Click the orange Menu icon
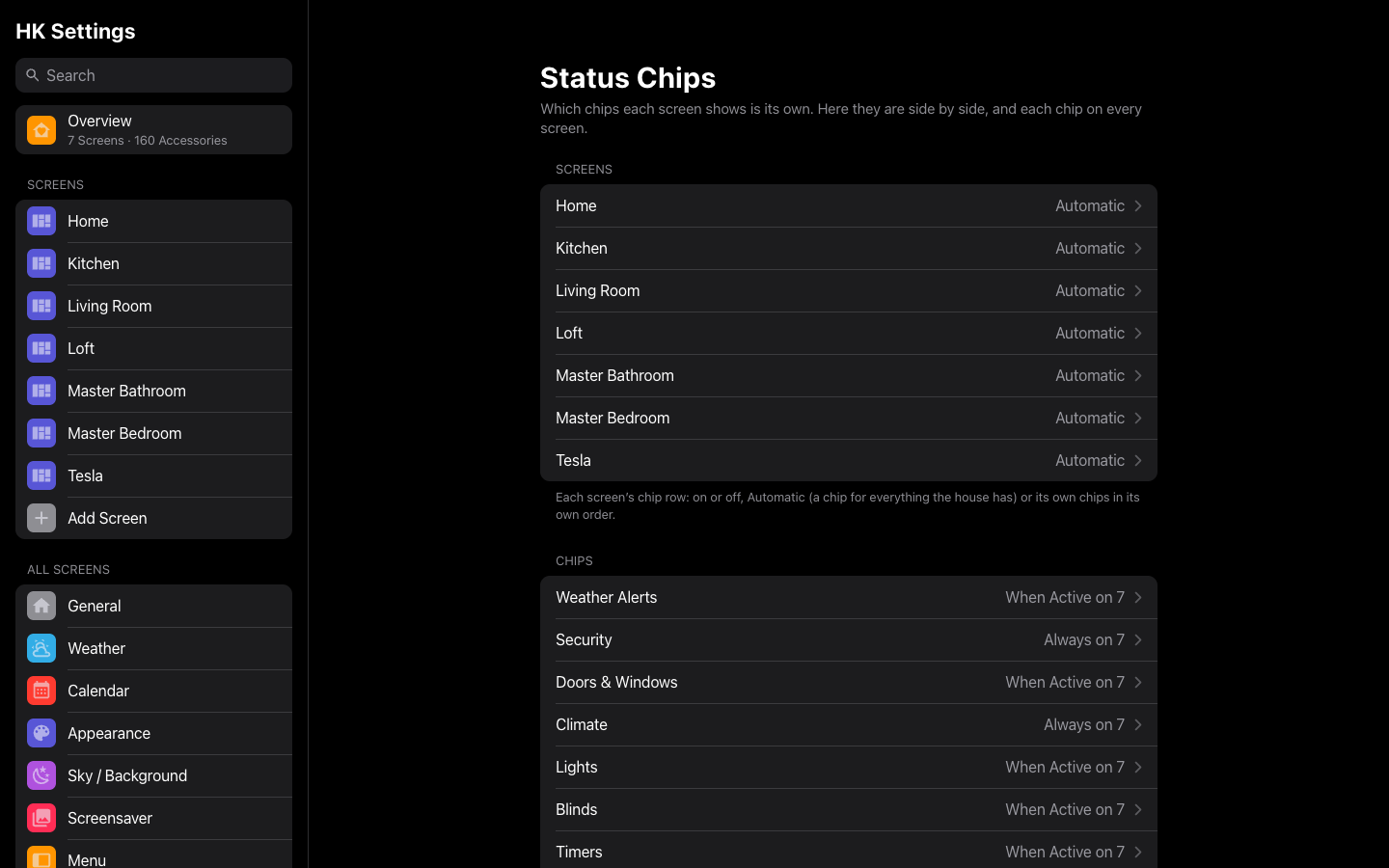This screenshot has height=868, width=1389. (x=41, y=857)
